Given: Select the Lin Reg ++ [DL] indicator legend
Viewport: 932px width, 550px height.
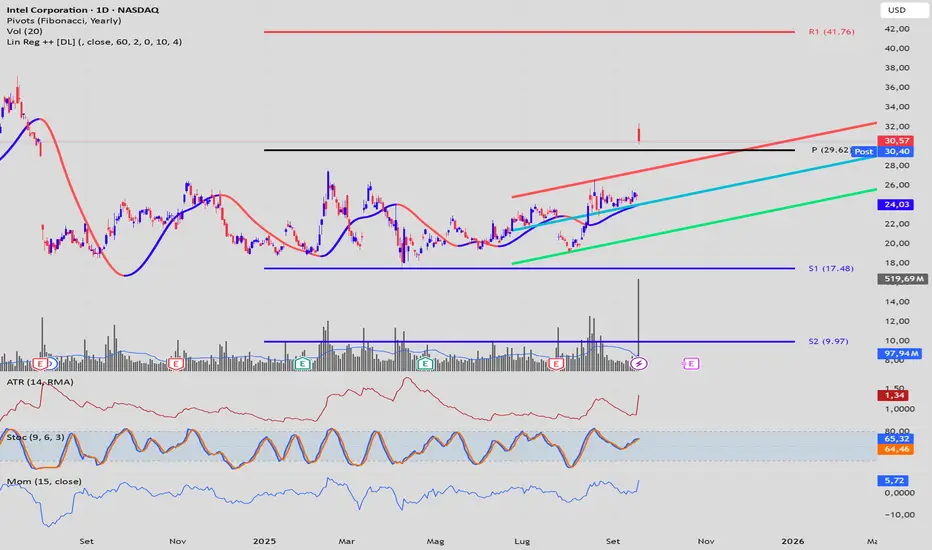Looking at the screenshot, I should (95, 42).
